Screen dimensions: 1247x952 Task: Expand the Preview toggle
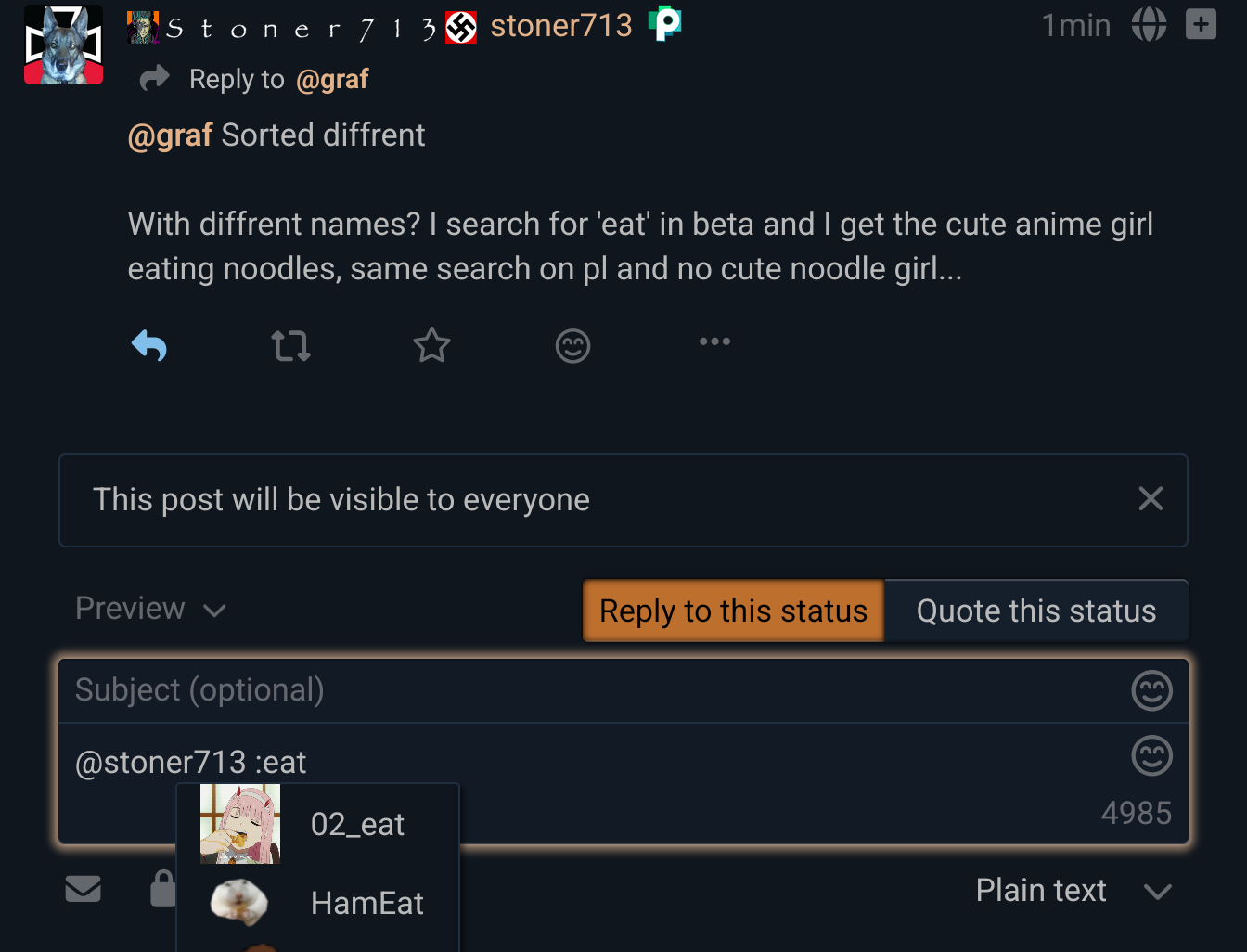tap(150, 609)
